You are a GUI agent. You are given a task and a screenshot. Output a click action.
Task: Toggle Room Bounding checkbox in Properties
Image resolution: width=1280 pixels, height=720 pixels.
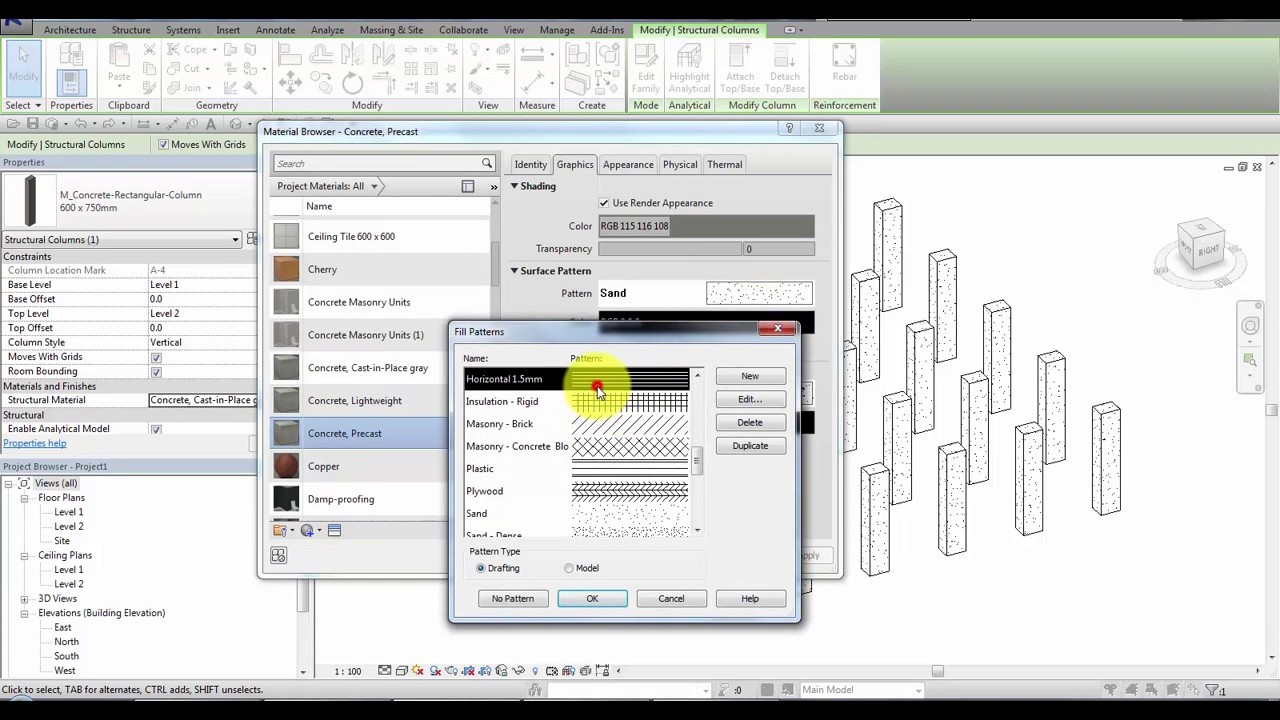point(156,372)
